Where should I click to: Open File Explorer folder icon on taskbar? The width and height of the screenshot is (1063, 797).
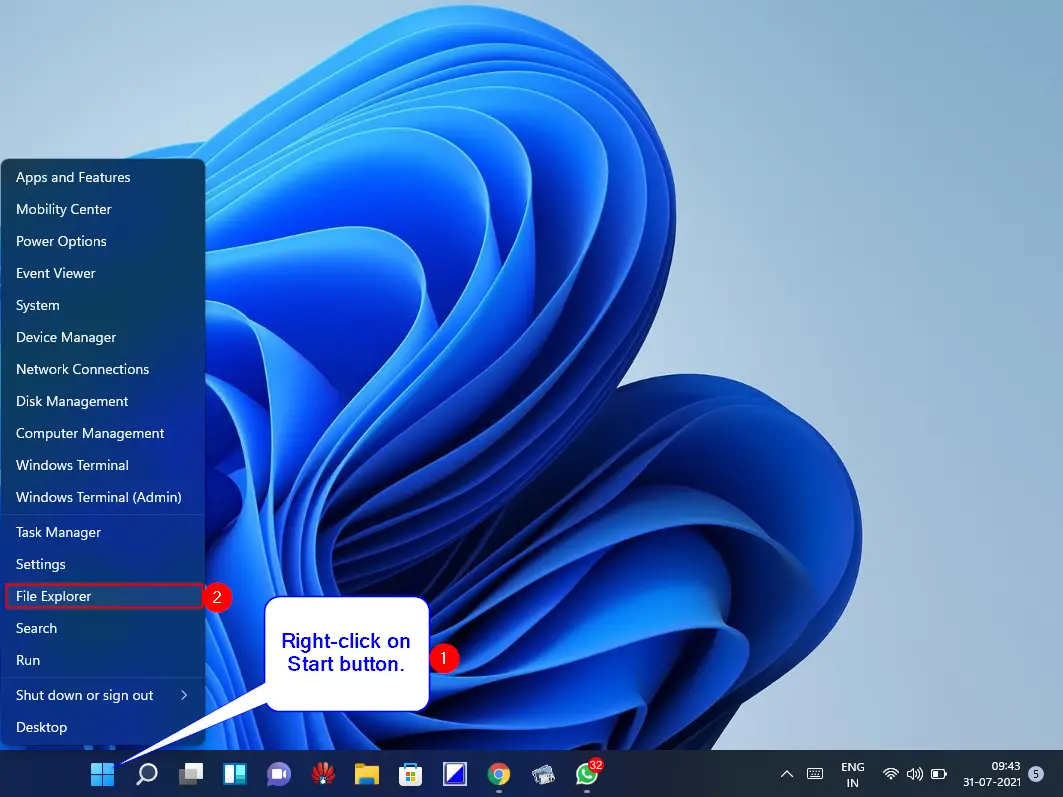[x=367, y=773]
